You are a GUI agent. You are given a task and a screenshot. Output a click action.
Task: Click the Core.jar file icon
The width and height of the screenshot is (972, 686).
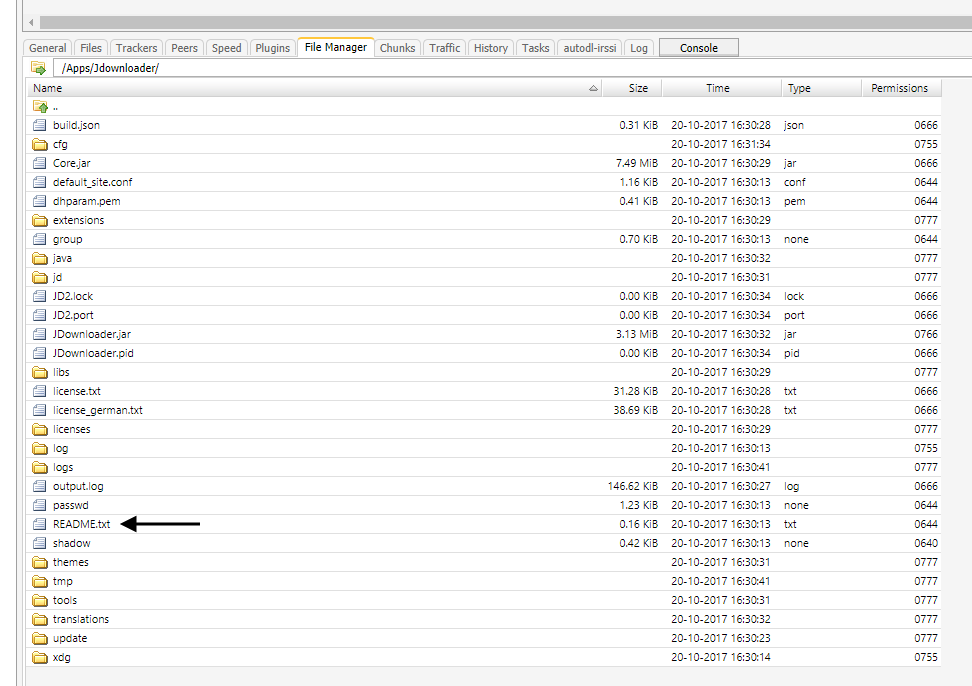[x=40, y=163]
